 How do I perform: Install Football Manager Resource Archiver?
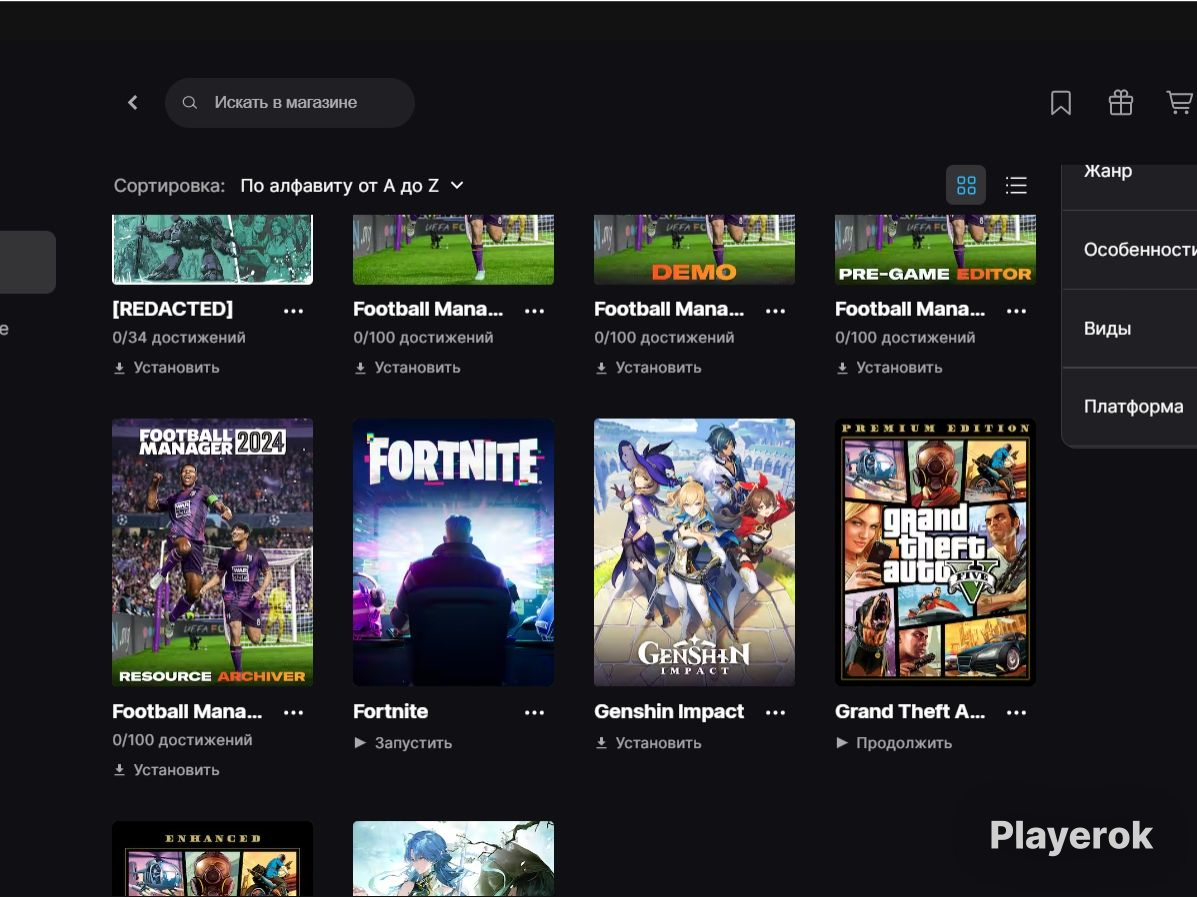click(x=166, y=770)
